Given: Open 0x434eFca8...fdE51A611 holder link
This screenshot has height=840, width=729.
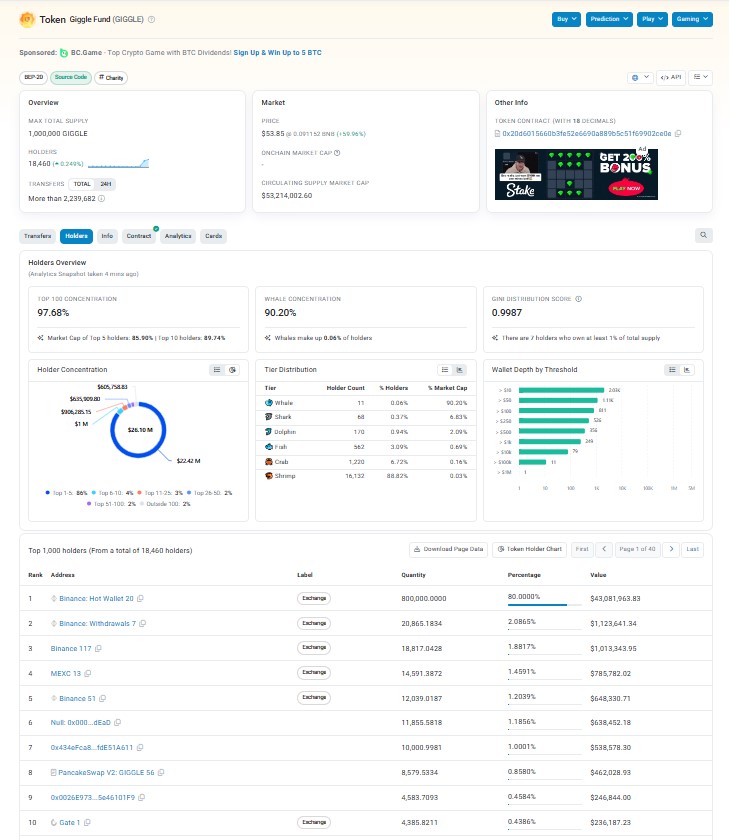Looking at the screenshot, I should [x=92, y=747].
